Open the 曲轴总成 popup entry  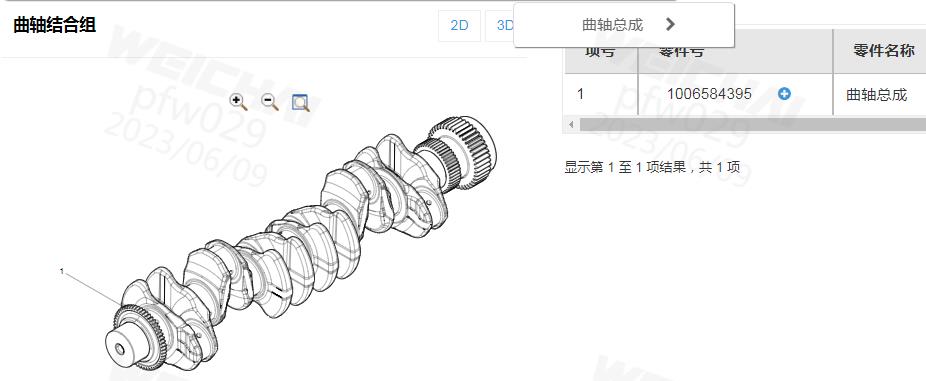click(624, 25)
